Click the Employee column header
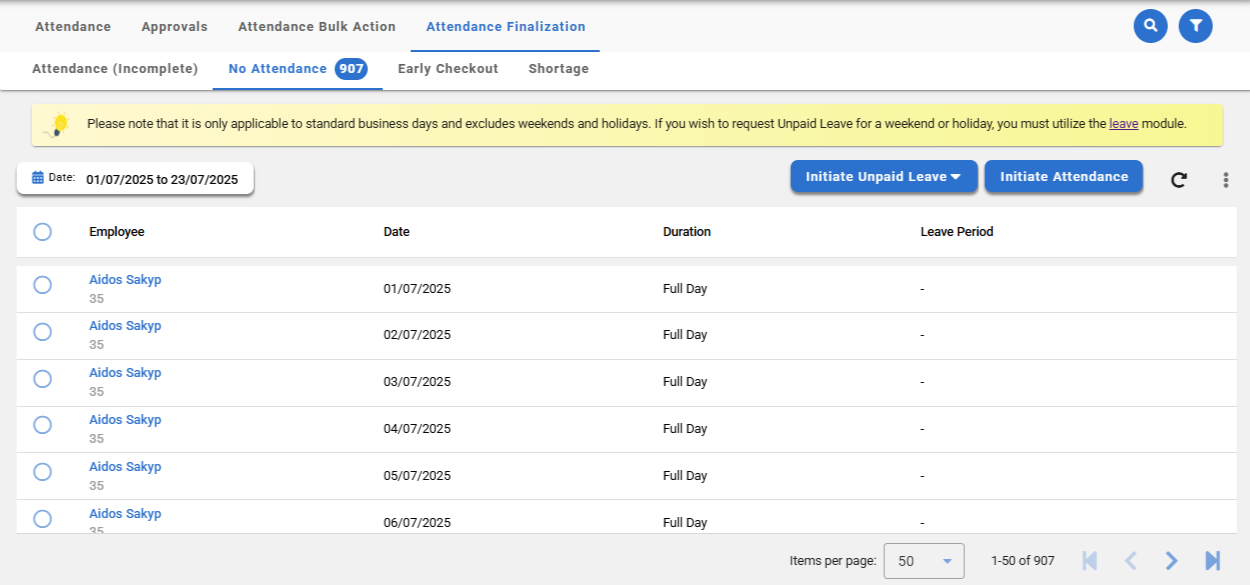 117,232
